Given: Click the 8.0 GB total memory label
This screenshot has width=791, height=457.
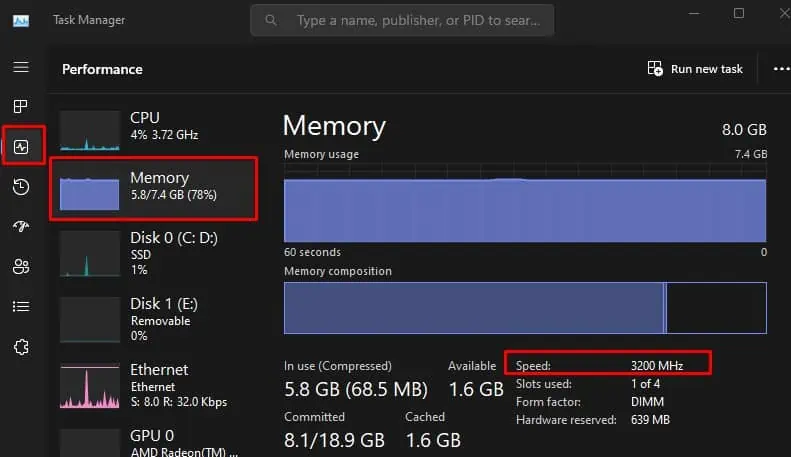Looking at the screenshot, I should [x=744, y=130].
